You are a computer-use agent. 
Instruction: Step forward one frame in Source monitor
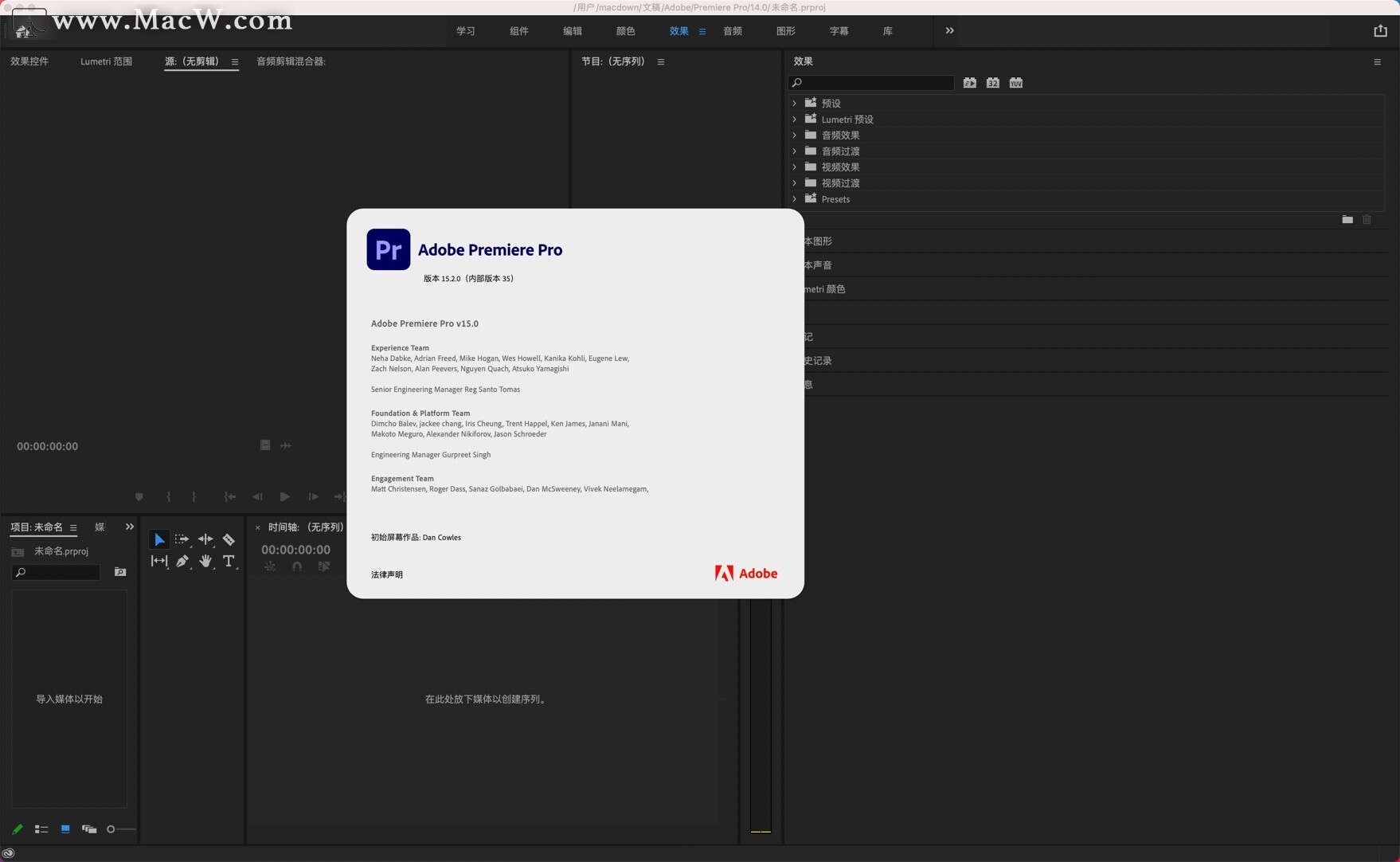(x=314, y=497)
